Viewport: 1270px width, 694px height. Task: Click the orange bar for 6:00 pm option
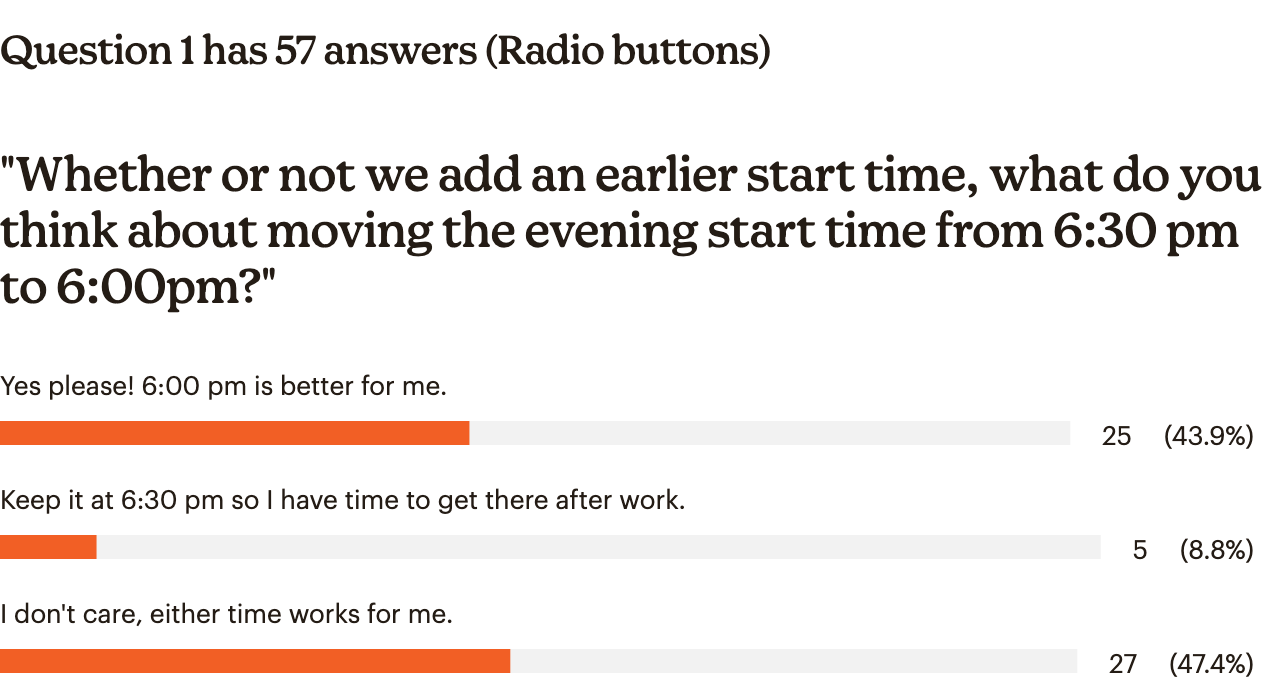(x=235, y=433)
